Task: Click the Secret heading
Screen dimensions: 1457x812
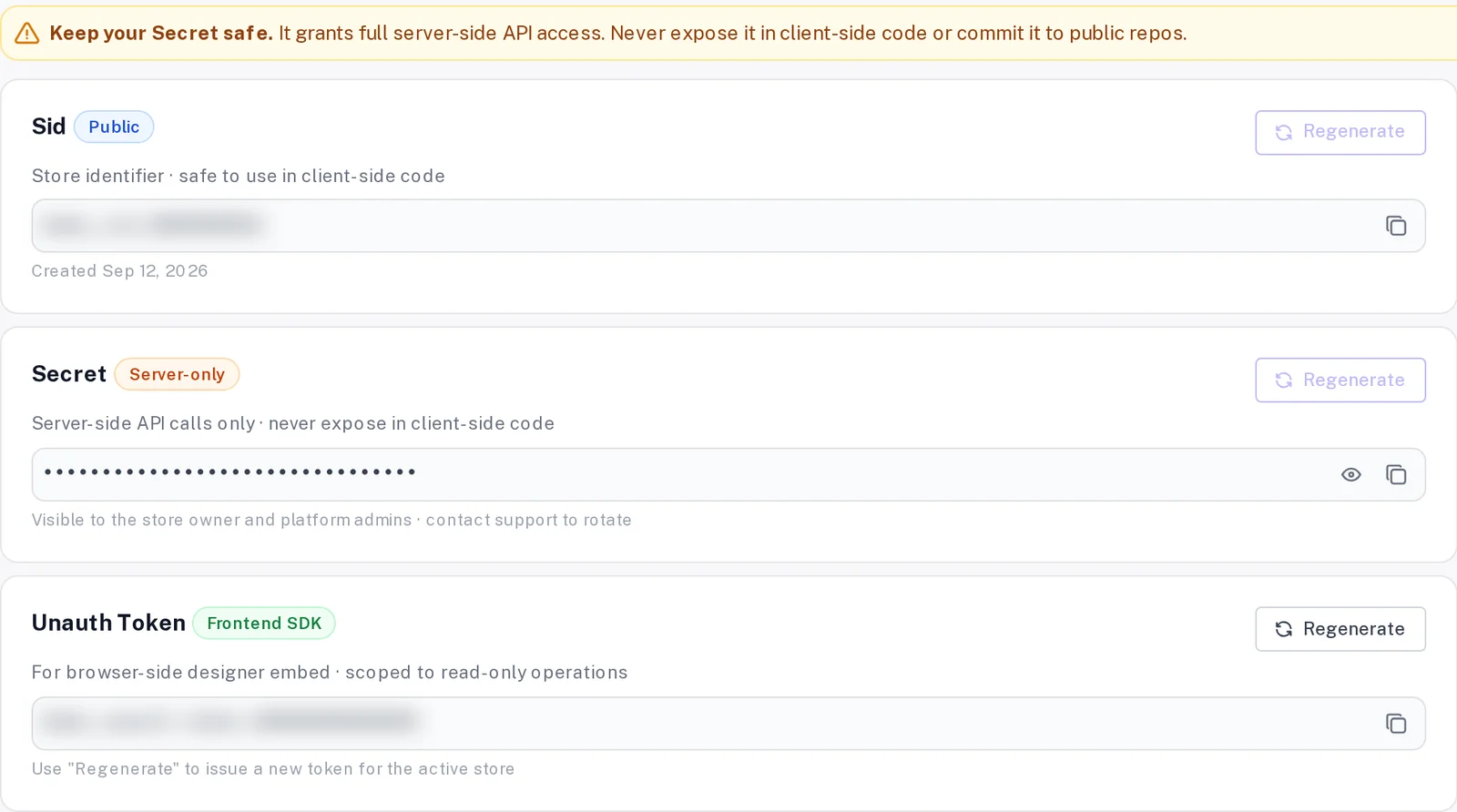Action: tap(69, 374)
